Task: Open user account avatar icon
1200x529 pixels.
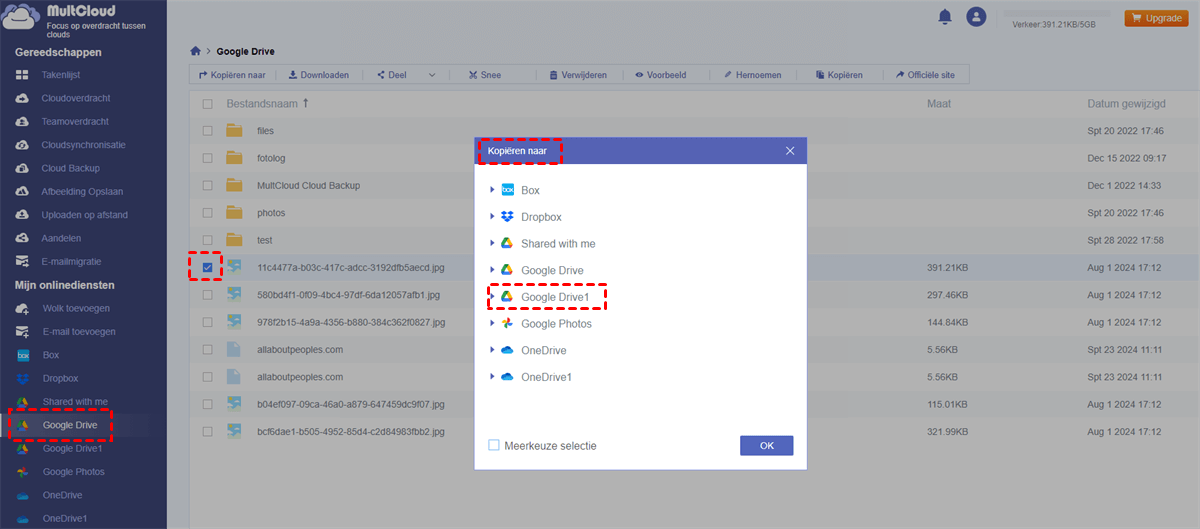Action: pyautogui.click(x=976, y=17)
